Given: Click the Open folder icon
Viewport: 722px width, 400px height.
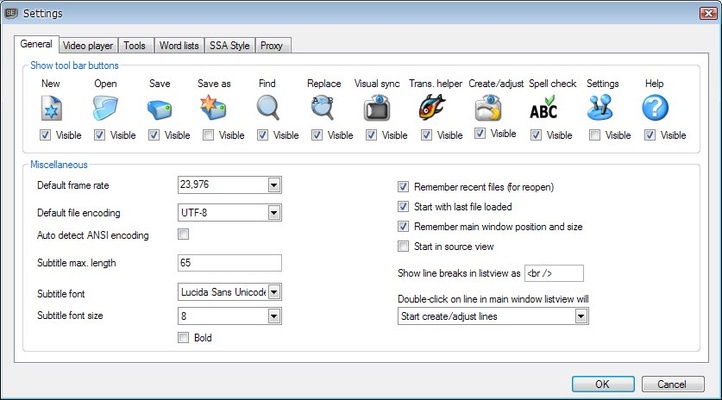Looking at the screenshot, I should 106,108.
